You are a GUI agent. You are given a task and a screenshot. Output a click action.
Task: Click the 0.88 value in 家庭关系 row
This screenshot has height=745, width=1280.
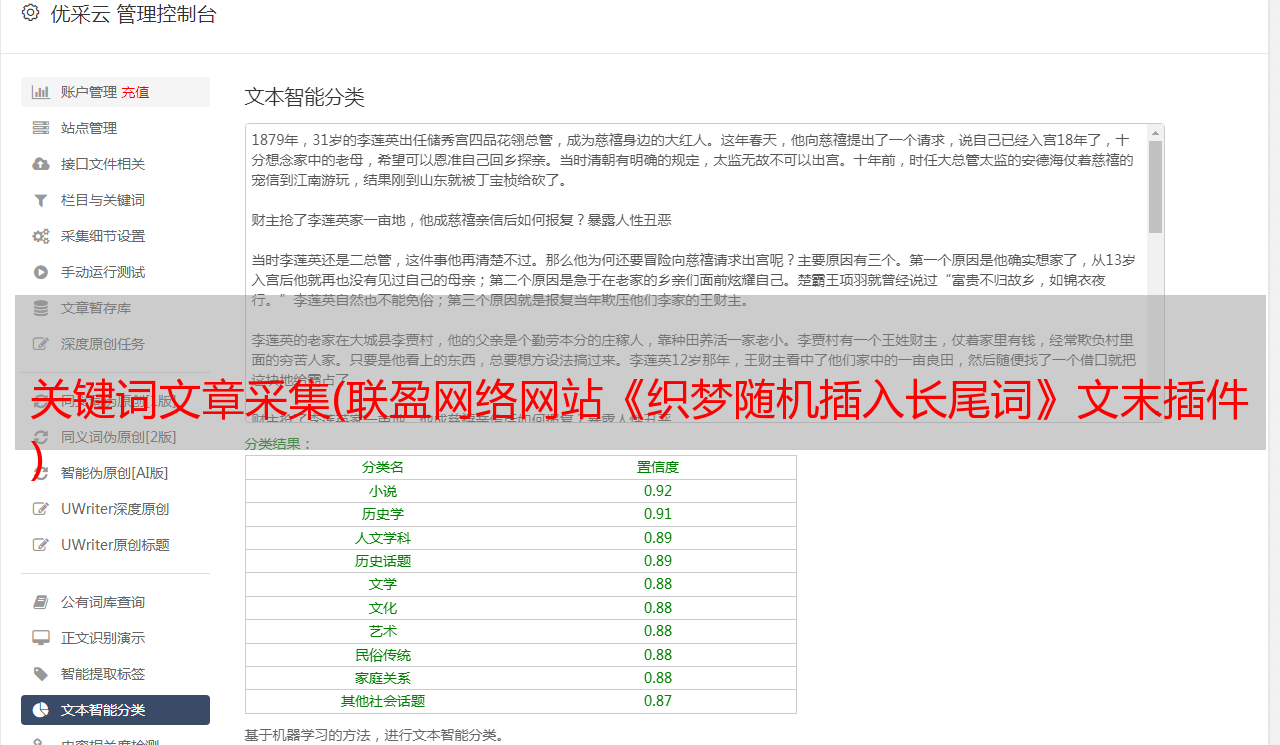click(658, 678)
